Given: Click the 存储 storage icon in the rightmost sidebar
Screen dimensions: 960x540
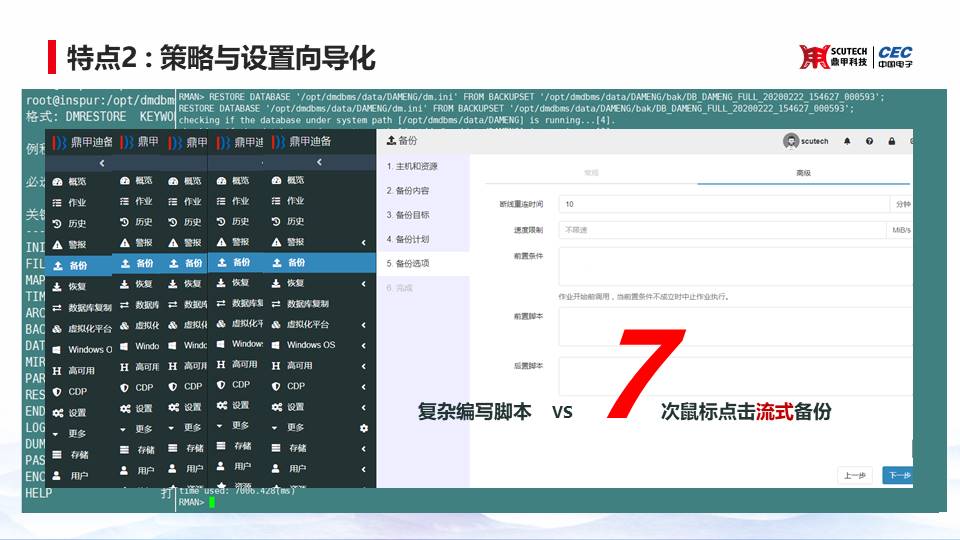Looking at the screenshot, I should (277, 448).
